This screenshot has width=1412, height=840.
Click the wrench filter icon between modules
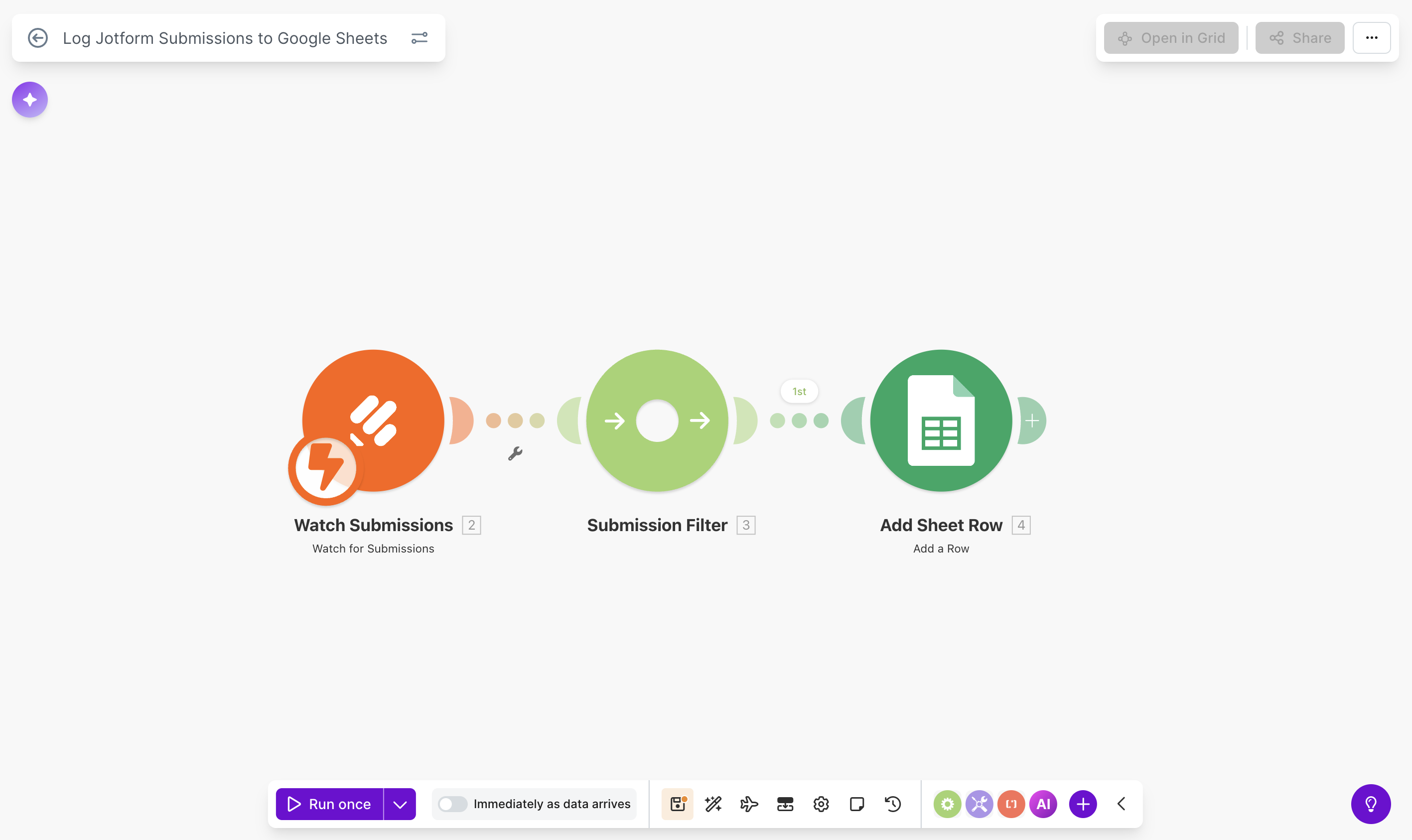515,453
